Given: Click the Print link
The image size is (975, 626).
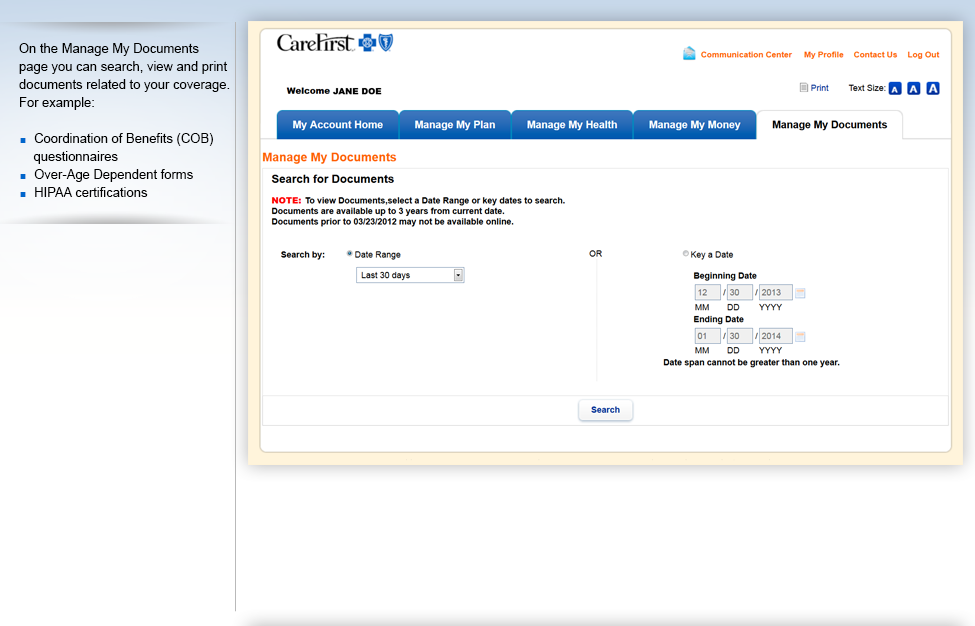Looking at the screenshot, I should [820, 88].
